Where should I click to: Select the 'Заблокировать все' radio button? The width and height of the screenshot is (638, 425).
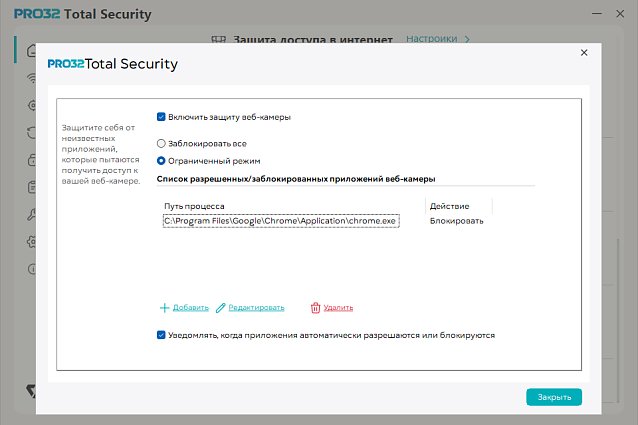161,144
